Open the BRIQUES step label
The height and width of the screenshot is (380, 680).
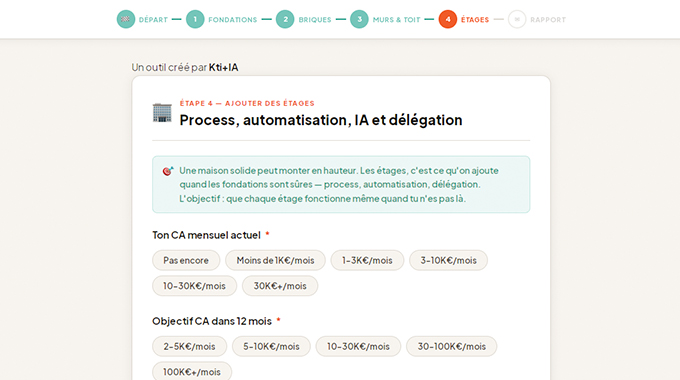(x=315, y=20)
